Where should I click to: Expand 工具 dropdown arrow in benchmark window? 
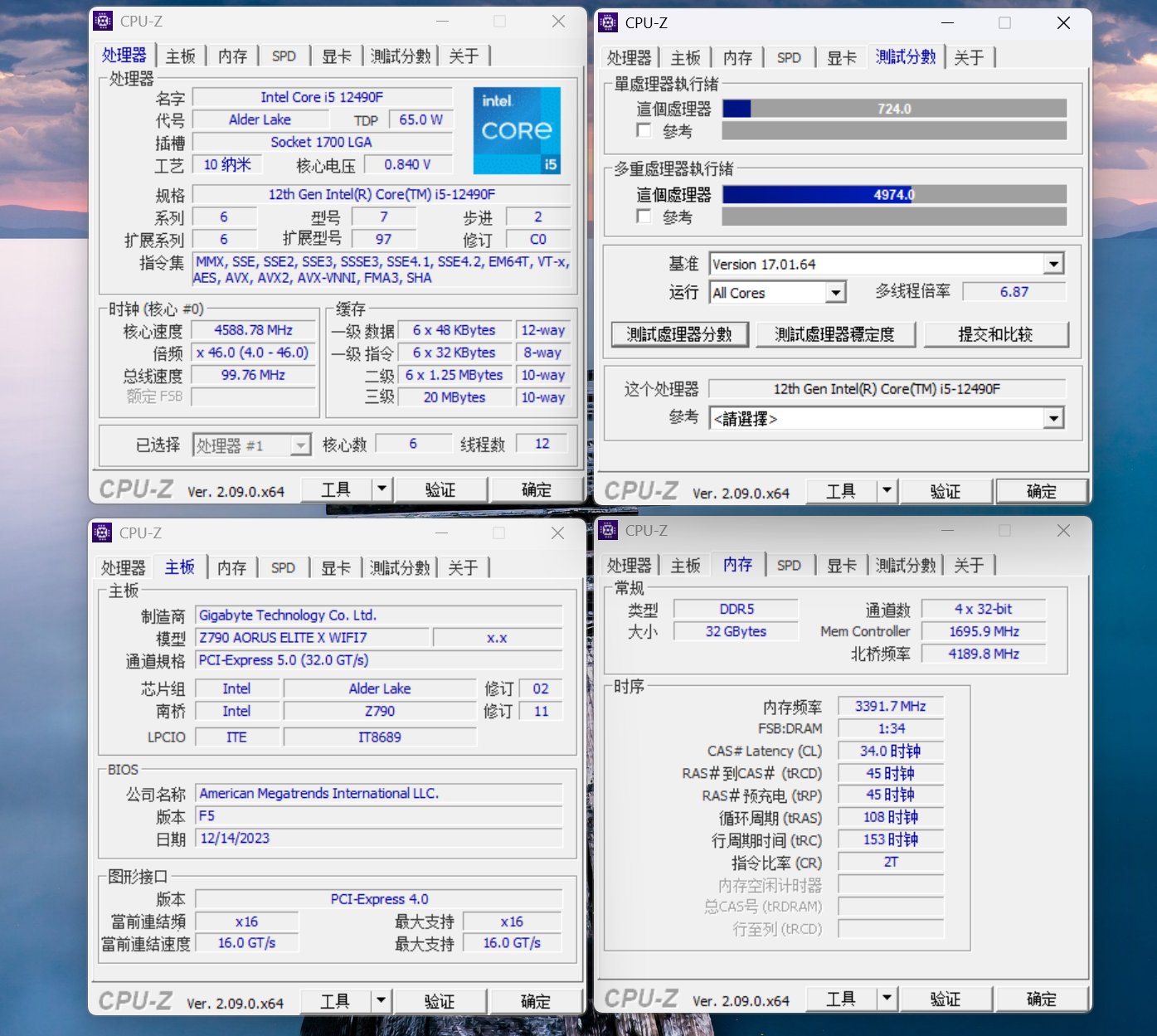tap(887, 491)
